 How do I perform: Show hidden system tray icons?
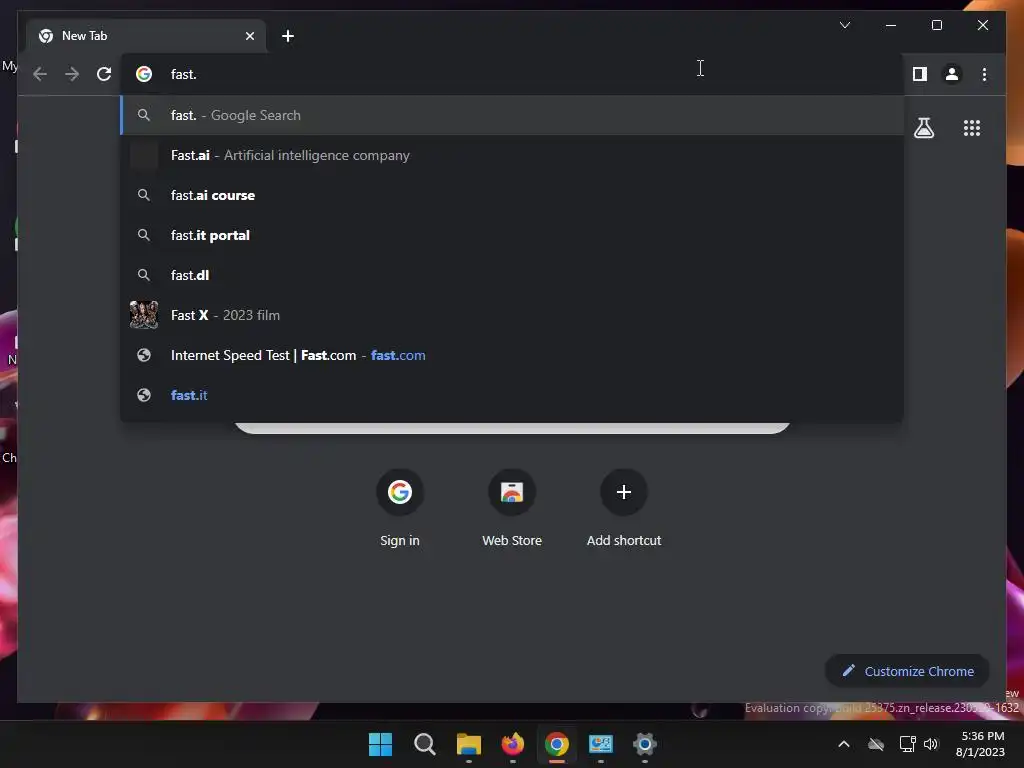(x=844, y=744)
